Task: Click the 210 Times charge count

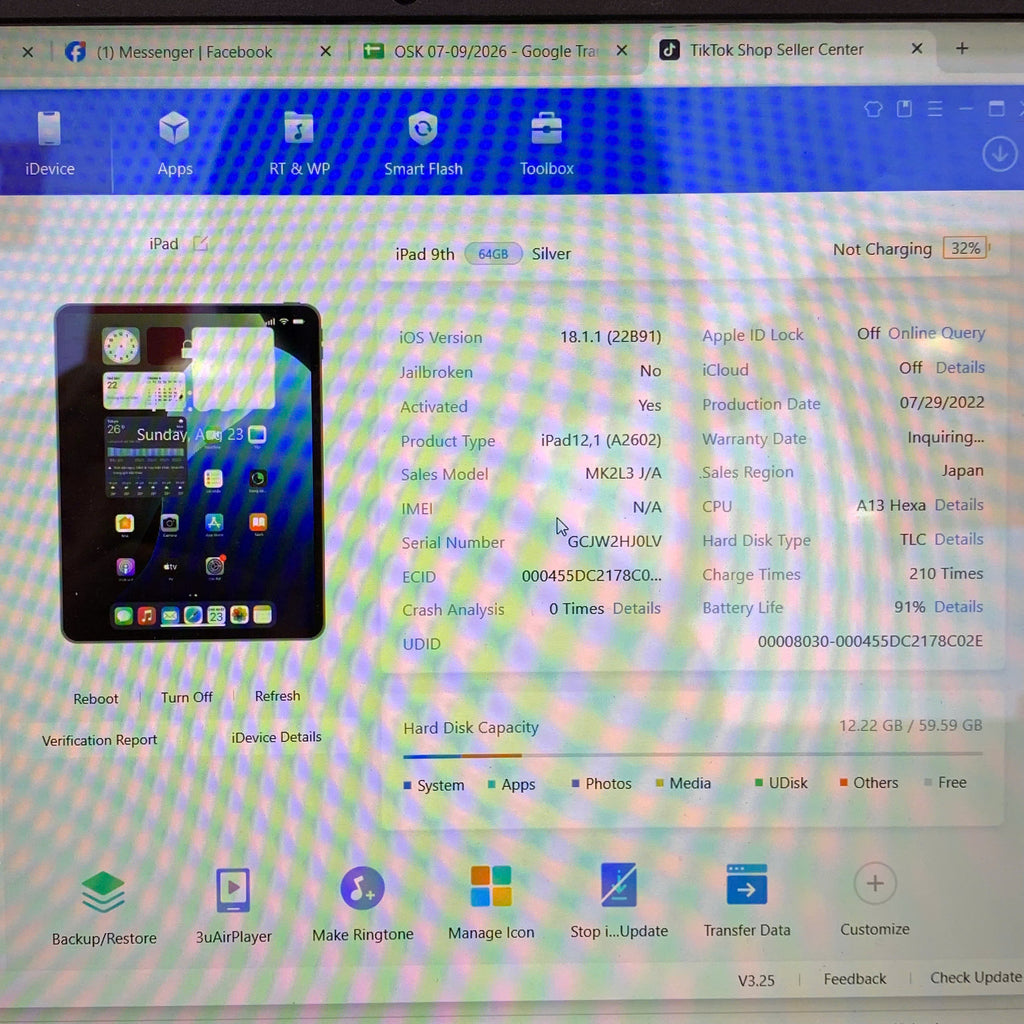Action: pos(946,573)
